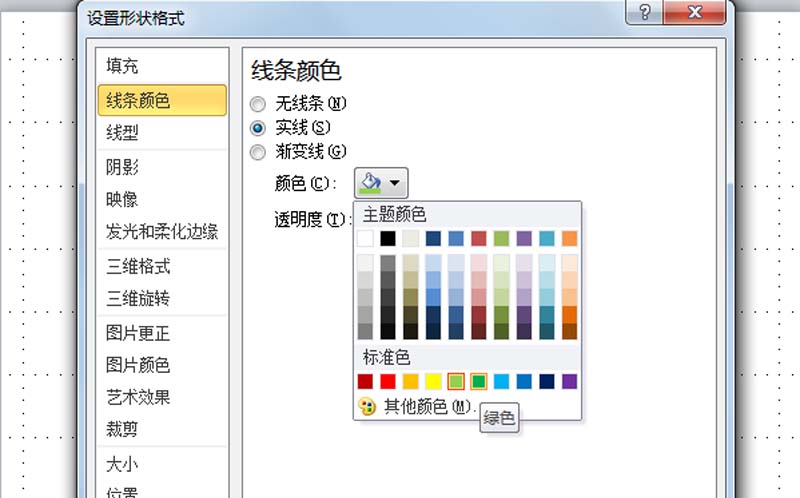Go to 发光和柔化边缘 settings
Image resolution: width=800 pixels, height=498 pixels.
pos(162,231)
